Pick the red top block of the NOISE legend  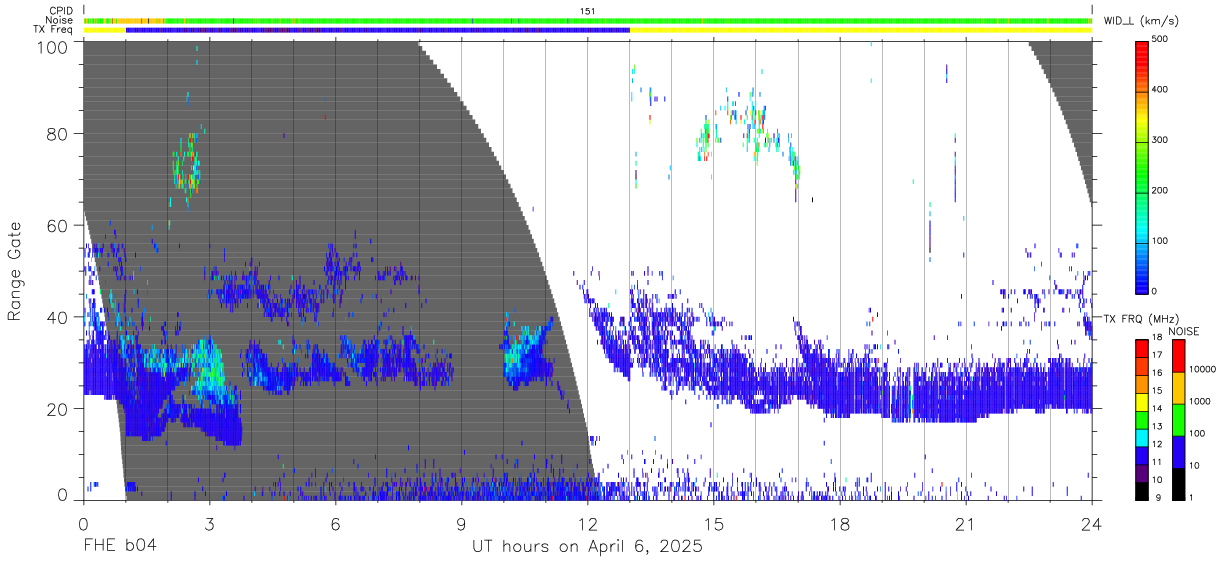click(x=1179, y=356)
